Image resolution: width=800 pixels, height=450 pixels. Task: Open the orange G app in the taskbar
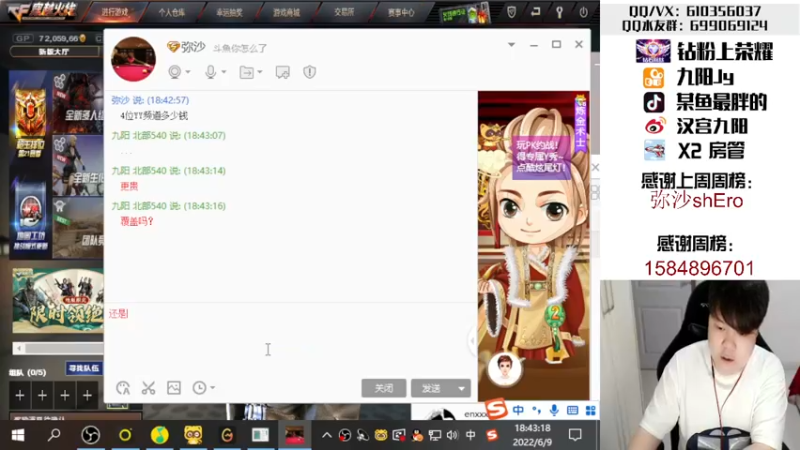click(227, 435)
